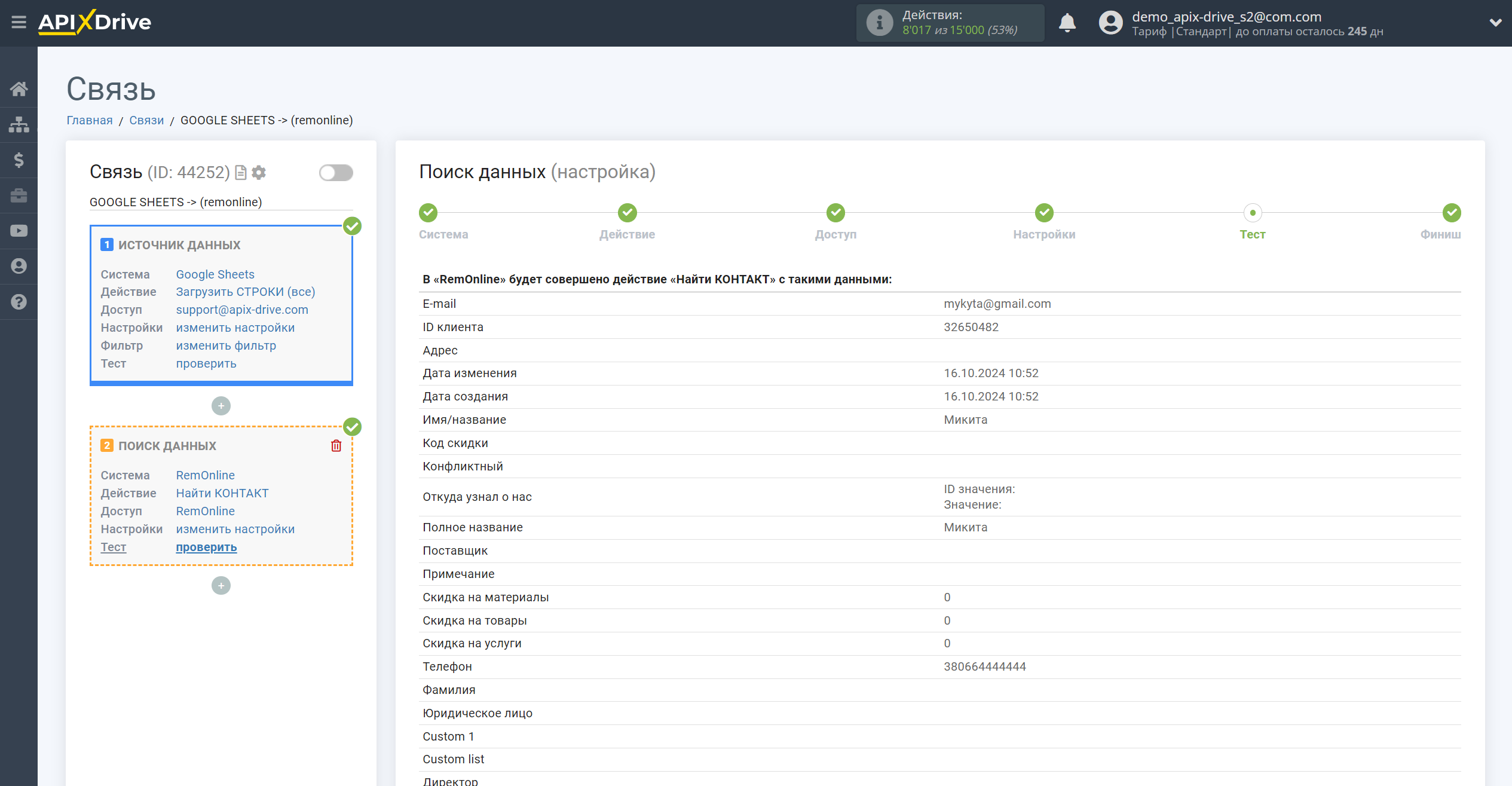Select the Главная breadcrumb menu item
The height and width of the screenshot is (786, 1512).
pos(88,120)
